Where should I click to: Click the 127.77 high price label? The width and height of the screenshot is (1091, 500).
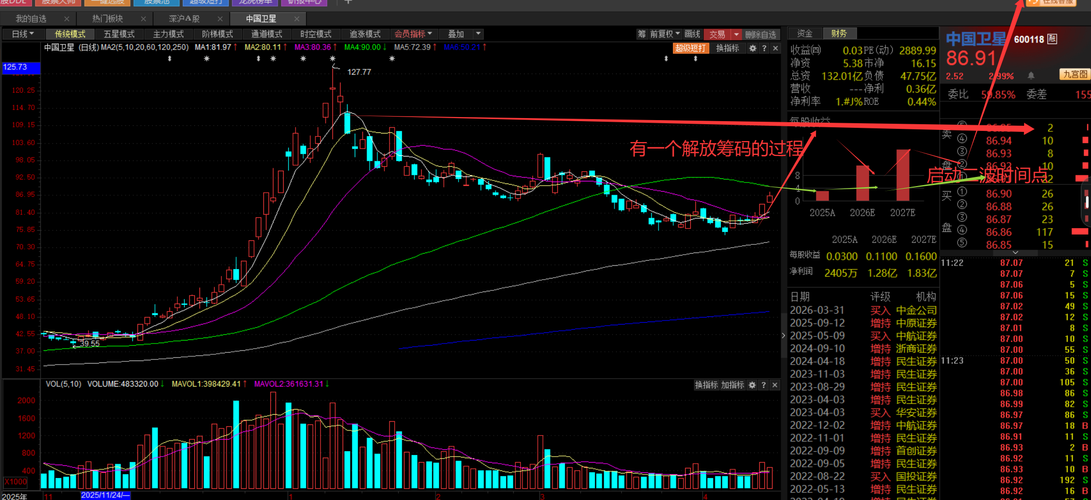(359, 72)
